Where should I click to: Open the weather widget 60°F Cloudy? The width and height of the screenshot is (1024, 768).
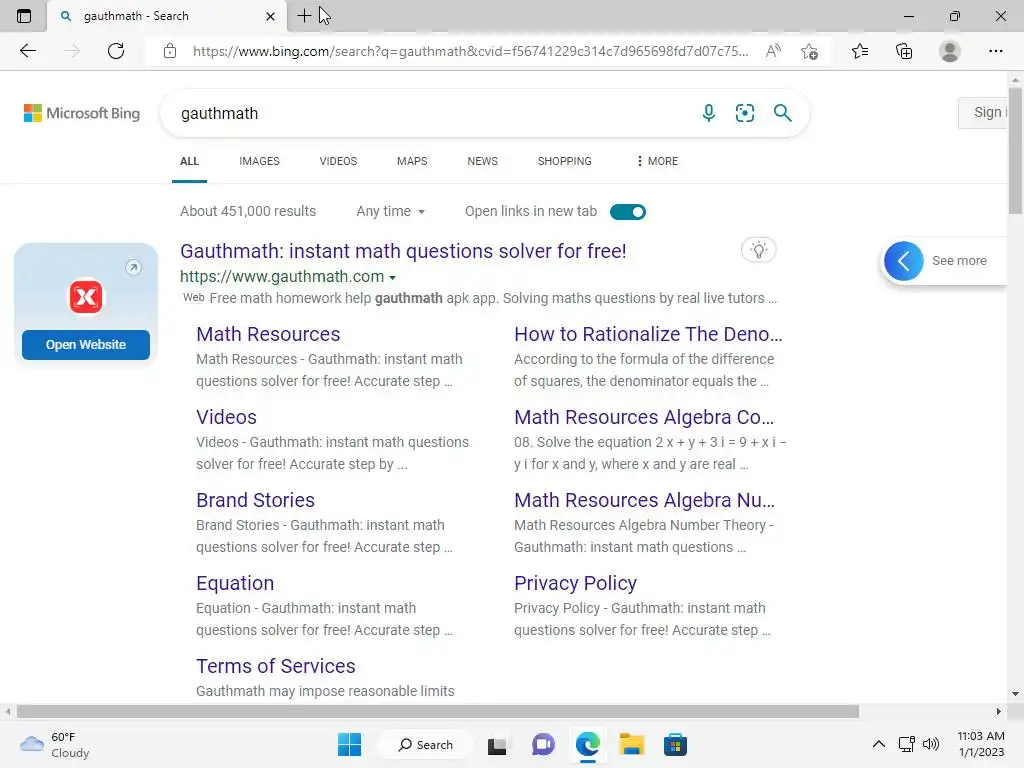[x=55, y=744]
